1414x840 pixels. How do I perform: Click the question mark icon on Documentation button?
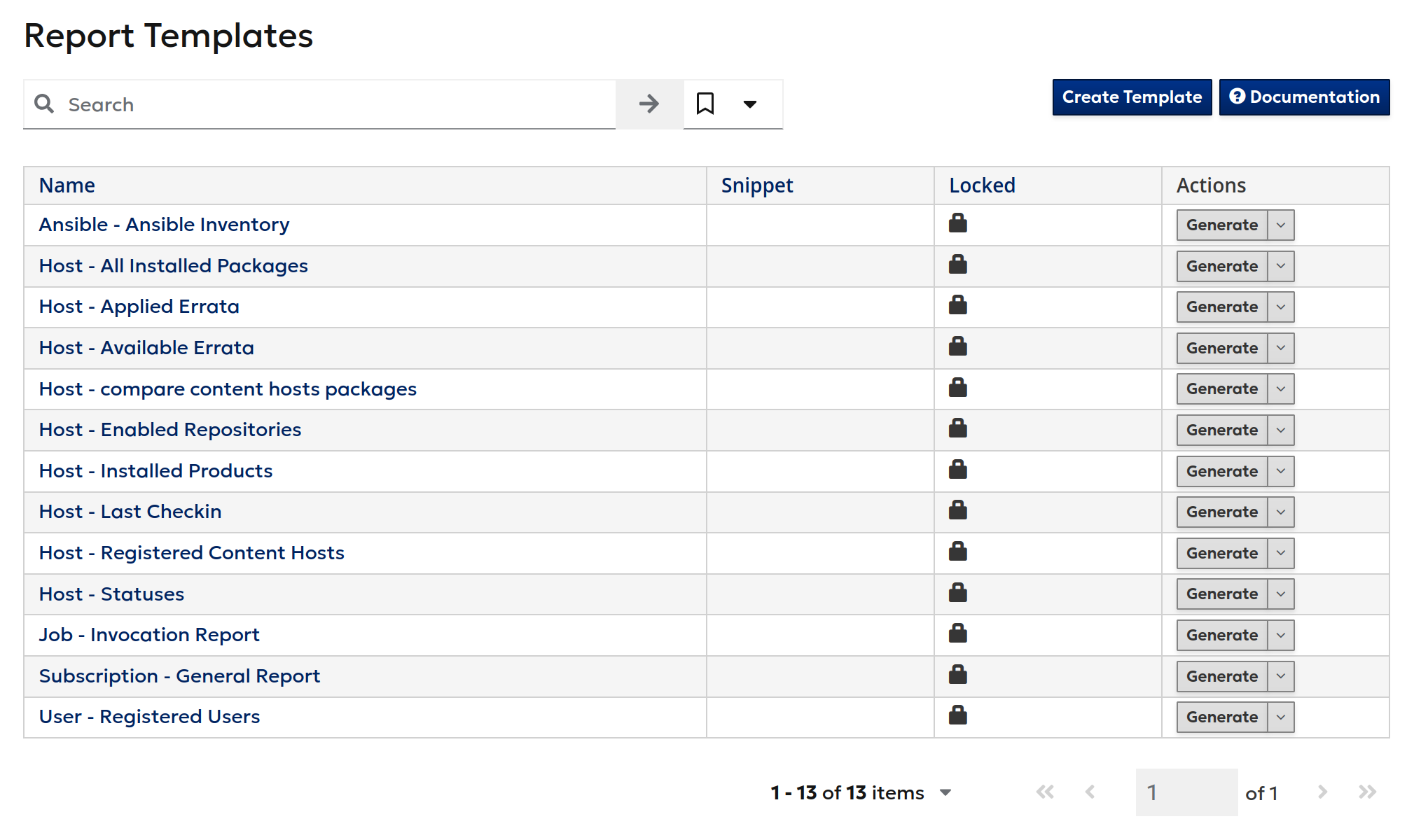click(x=1238, y=97)
